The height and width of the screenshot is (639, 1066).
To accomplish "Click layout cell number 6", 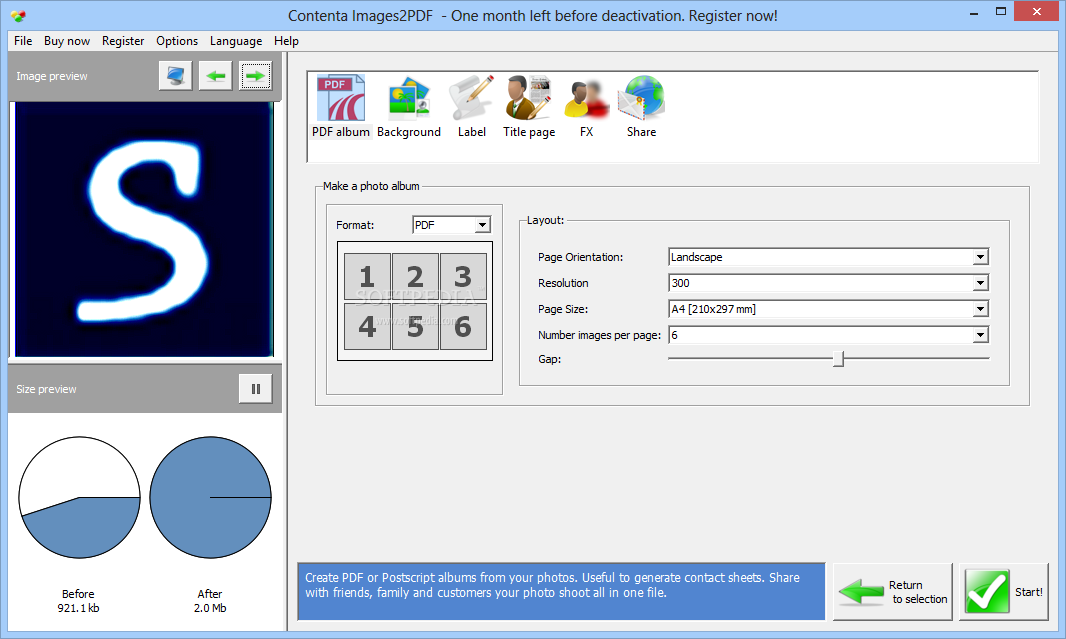I will pyautogui.click(x=463, y=326).
